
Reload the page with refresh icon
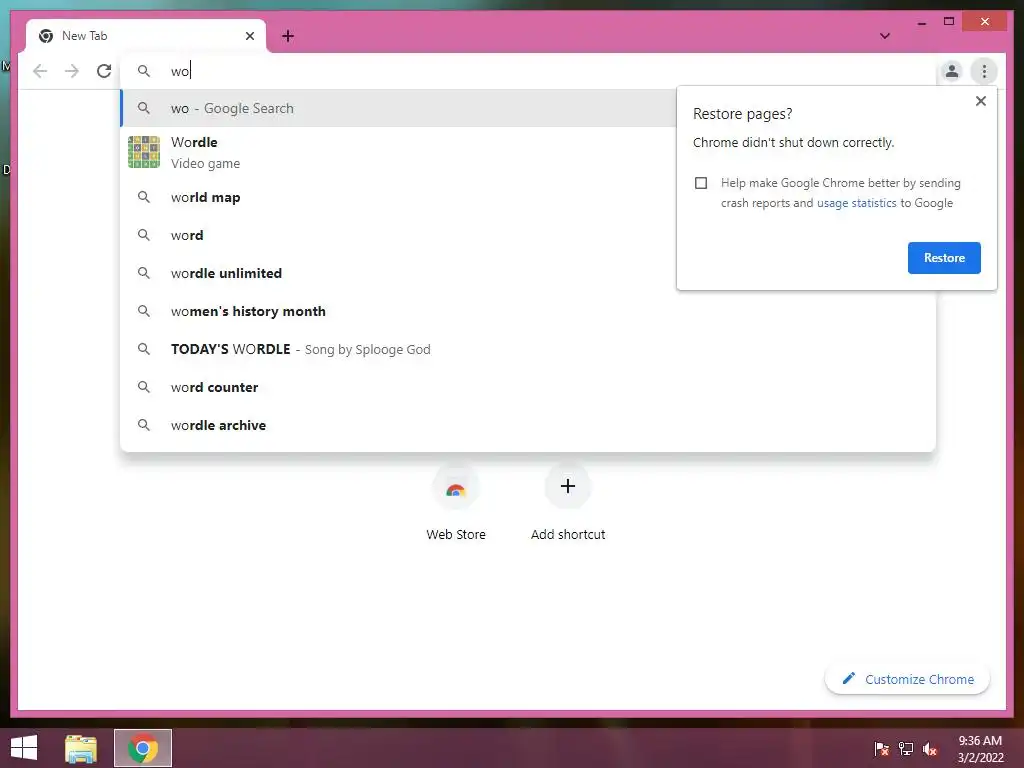[x=104, y=71]
